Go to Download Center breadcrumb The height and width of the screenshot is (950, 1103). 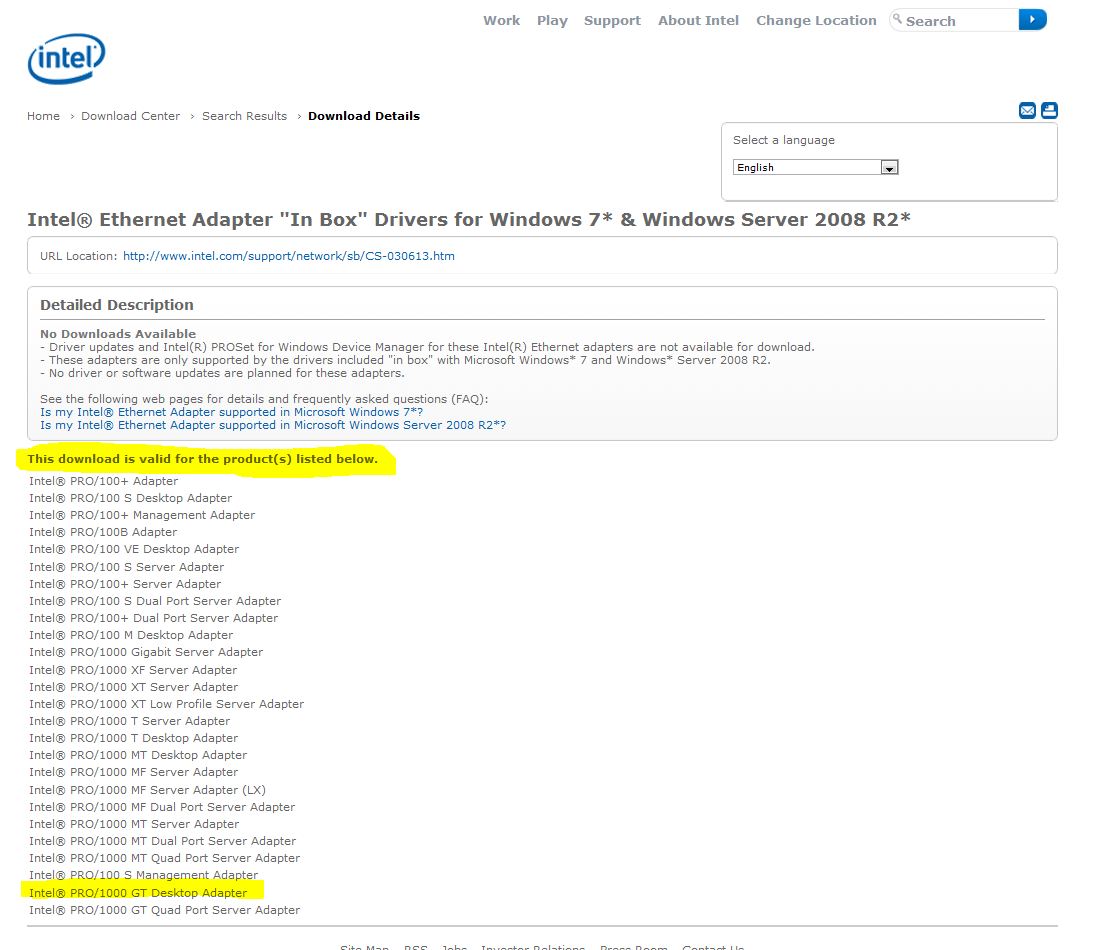(x=130, y=116)
